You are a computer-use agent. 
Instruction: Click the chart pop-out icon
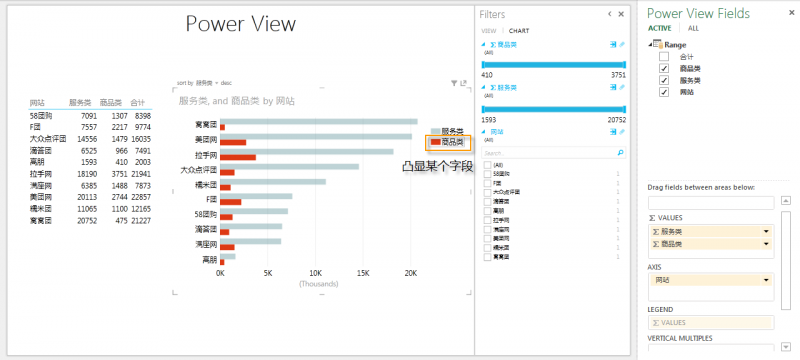463,83
